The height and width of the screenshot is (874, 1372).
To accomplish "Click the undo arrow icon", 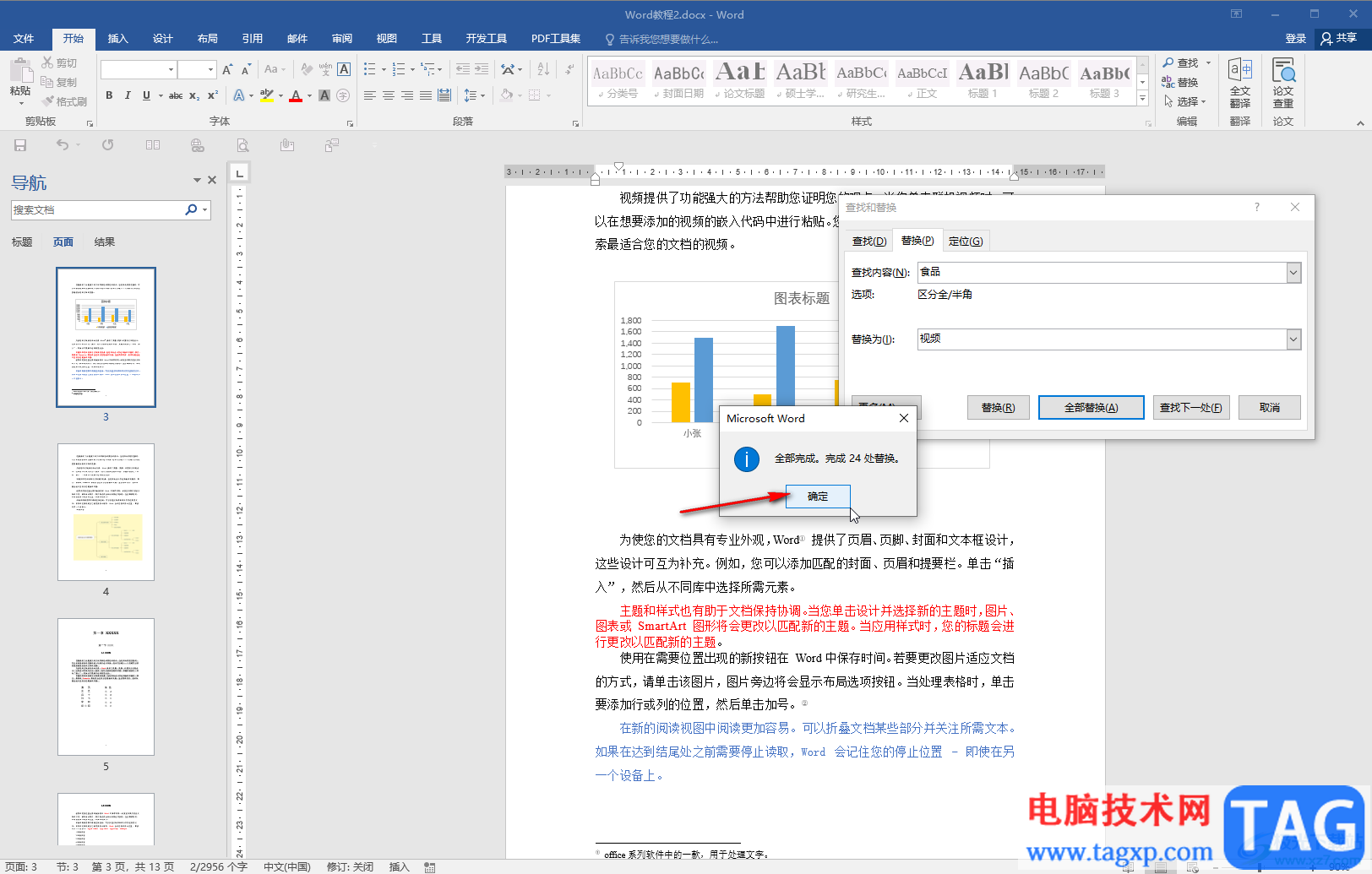I will pyautogui.click(x=63, y=145).
